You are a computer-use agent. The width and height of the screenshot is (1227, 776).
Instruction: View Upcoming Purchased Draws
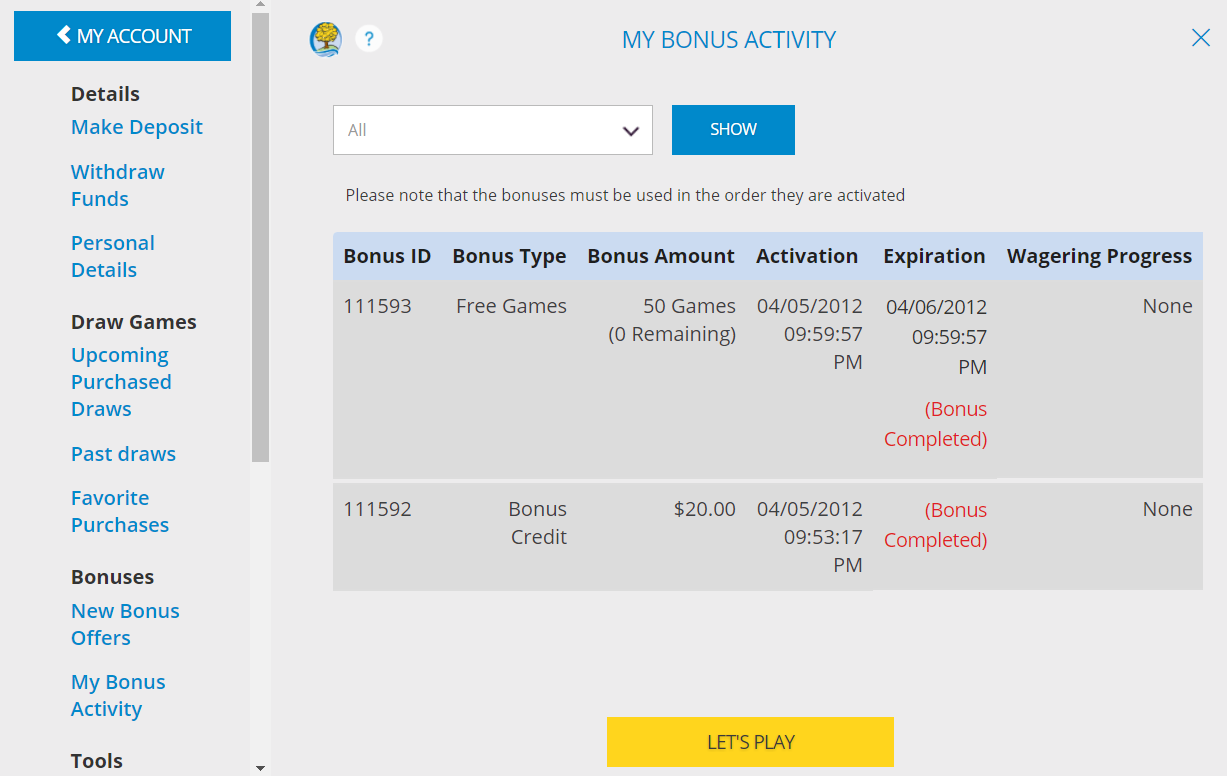pos(120,381)
